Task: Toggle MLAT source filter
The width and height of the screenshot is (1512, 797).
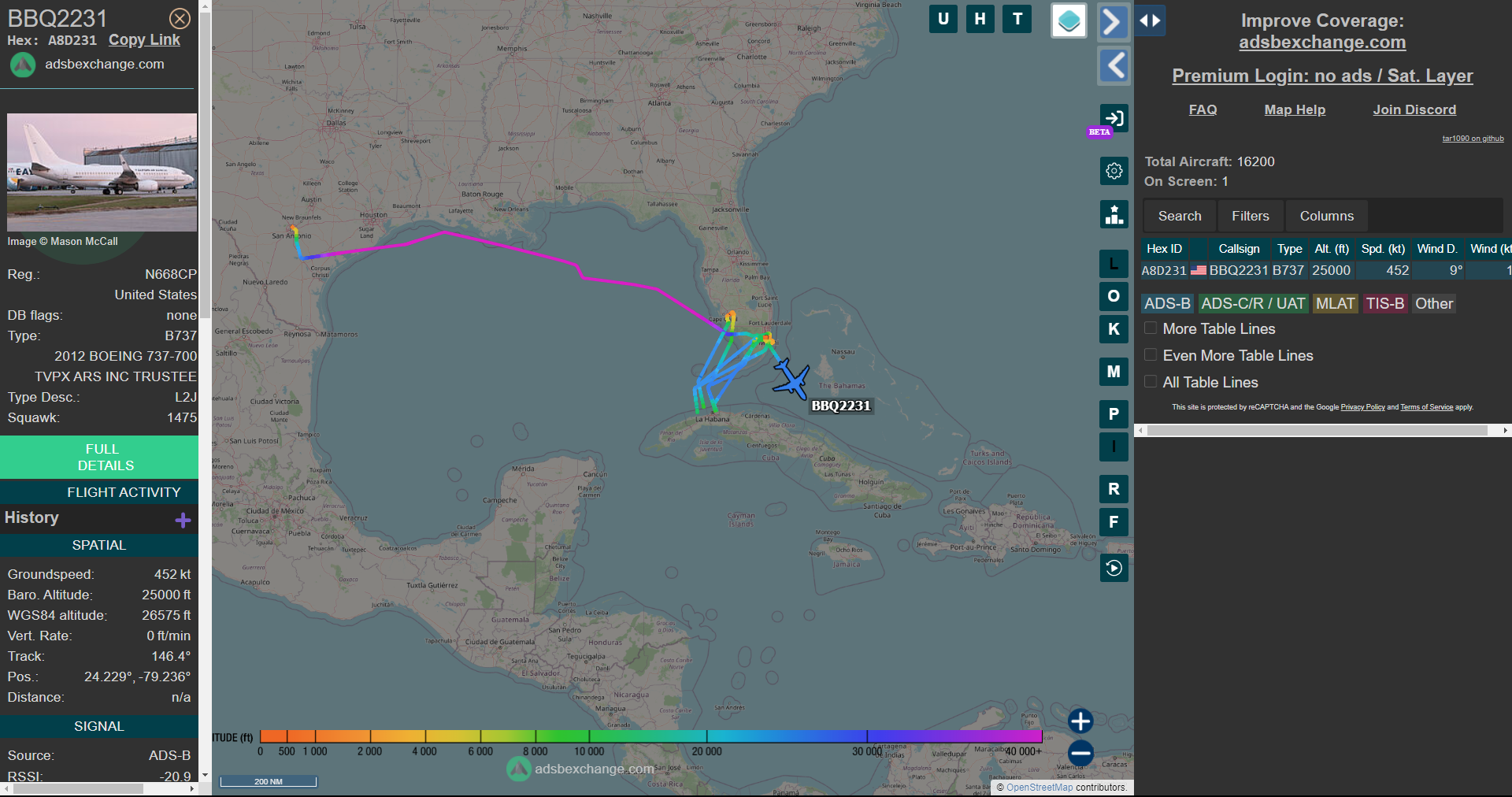Action: point(1336,303)
